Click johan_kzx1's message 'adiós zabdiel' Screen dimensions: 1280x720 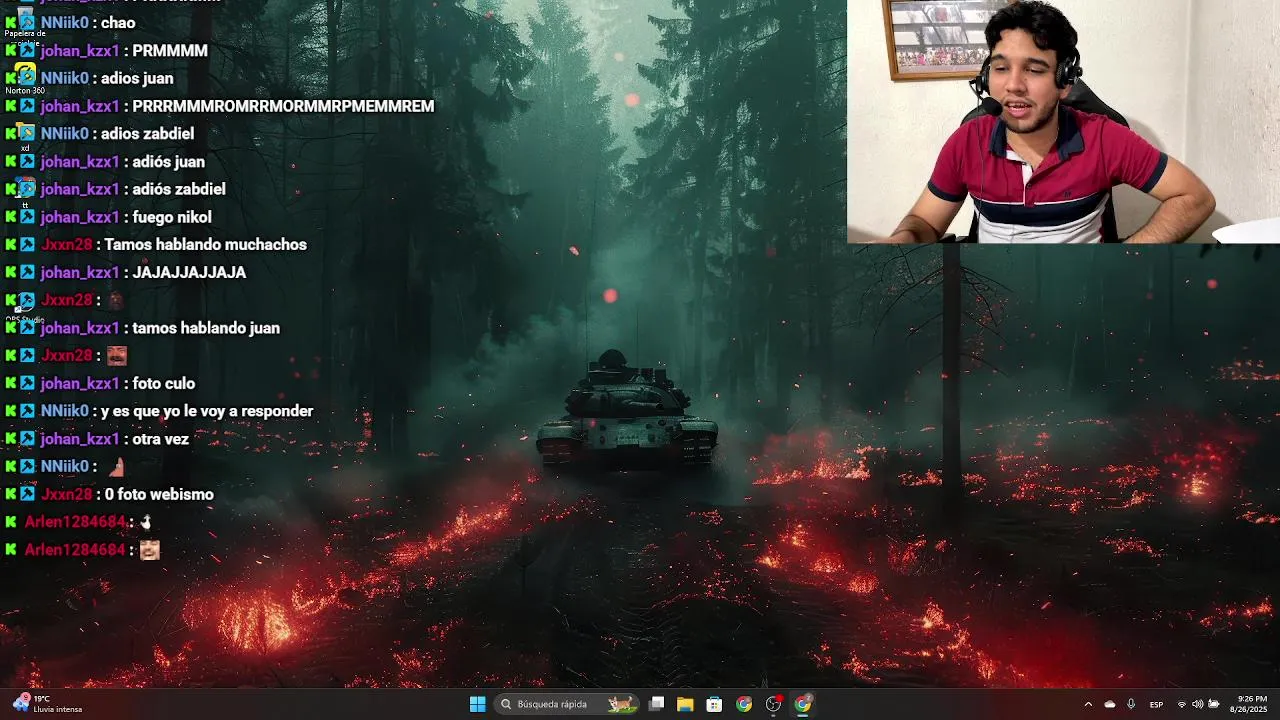tap(179, 189)
